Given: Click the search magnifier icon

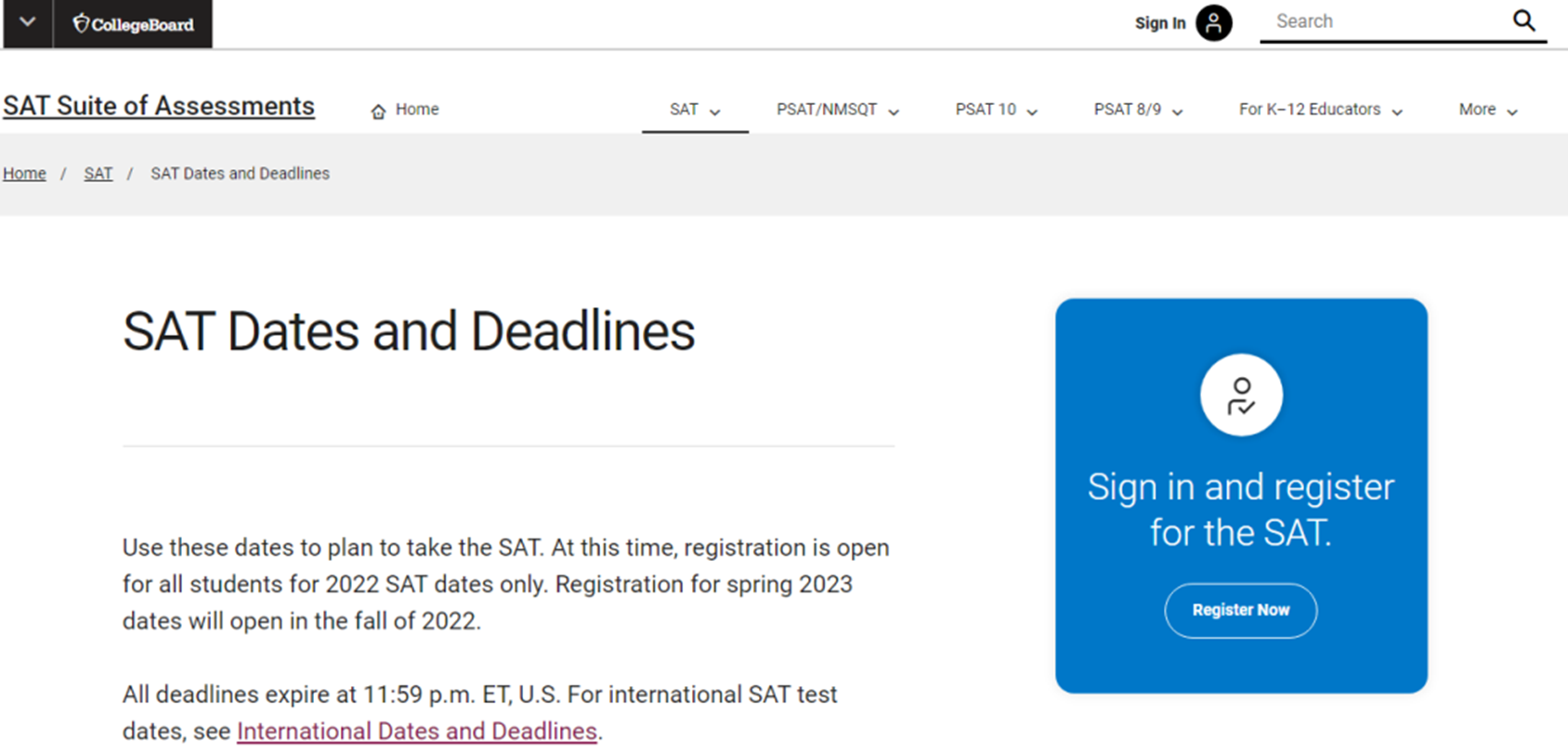Looking at the screenshot, I should tap(1523, 20).
